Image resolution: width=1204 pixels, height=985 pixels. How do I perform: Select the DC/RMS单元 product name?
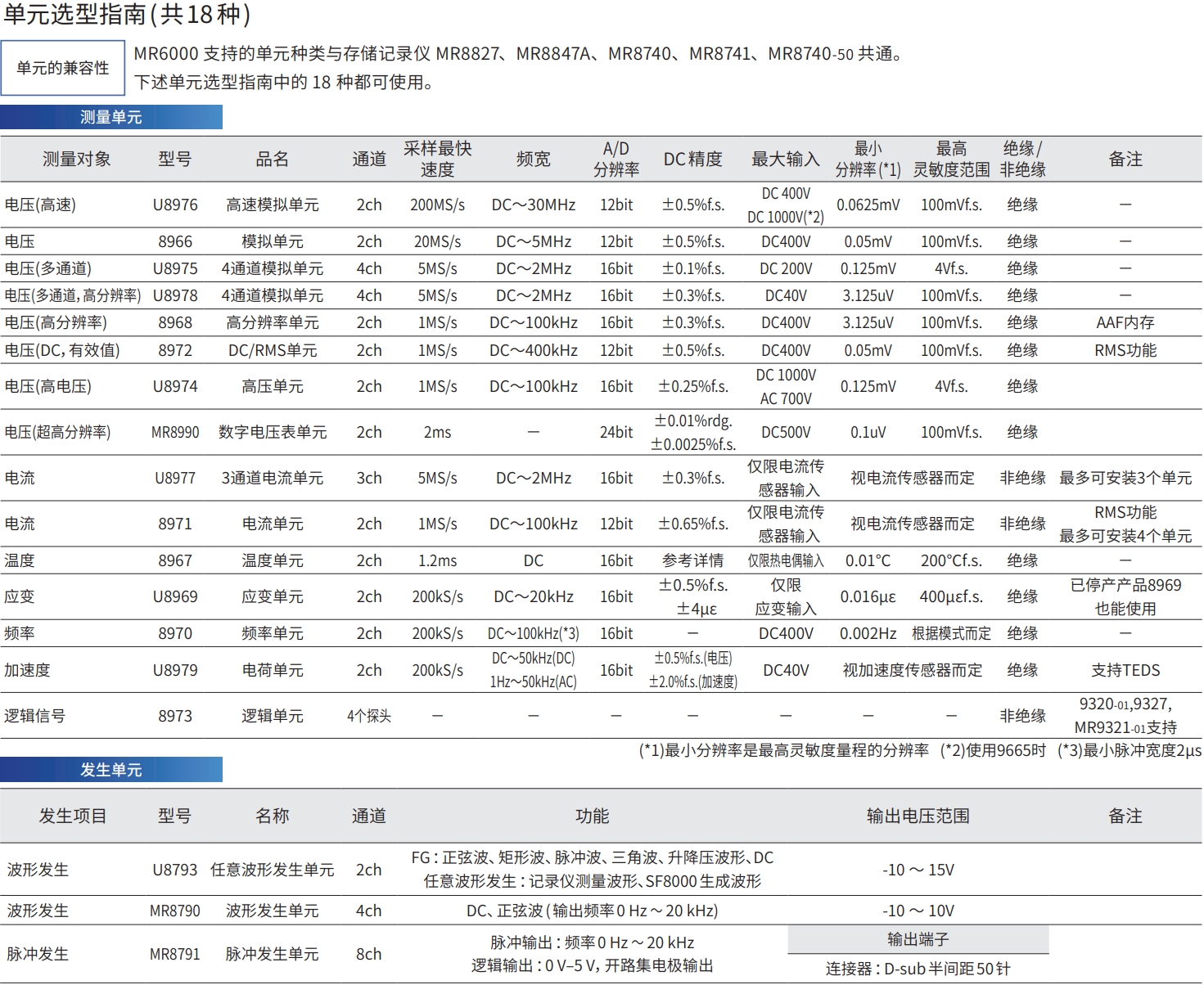(x=273, y=351)
